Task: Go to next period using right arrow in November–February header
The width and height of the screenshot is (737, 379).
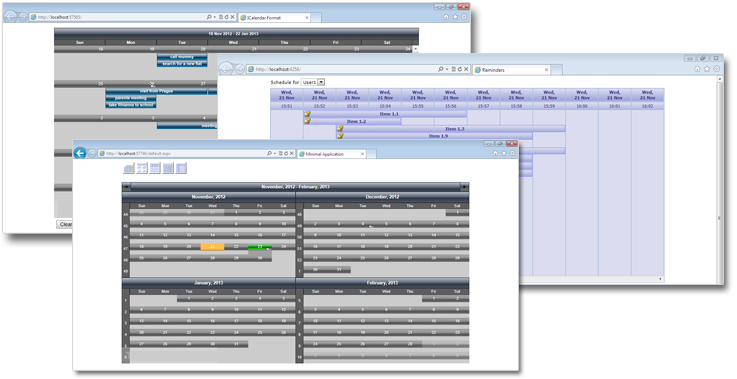Action: pos(464,187)
